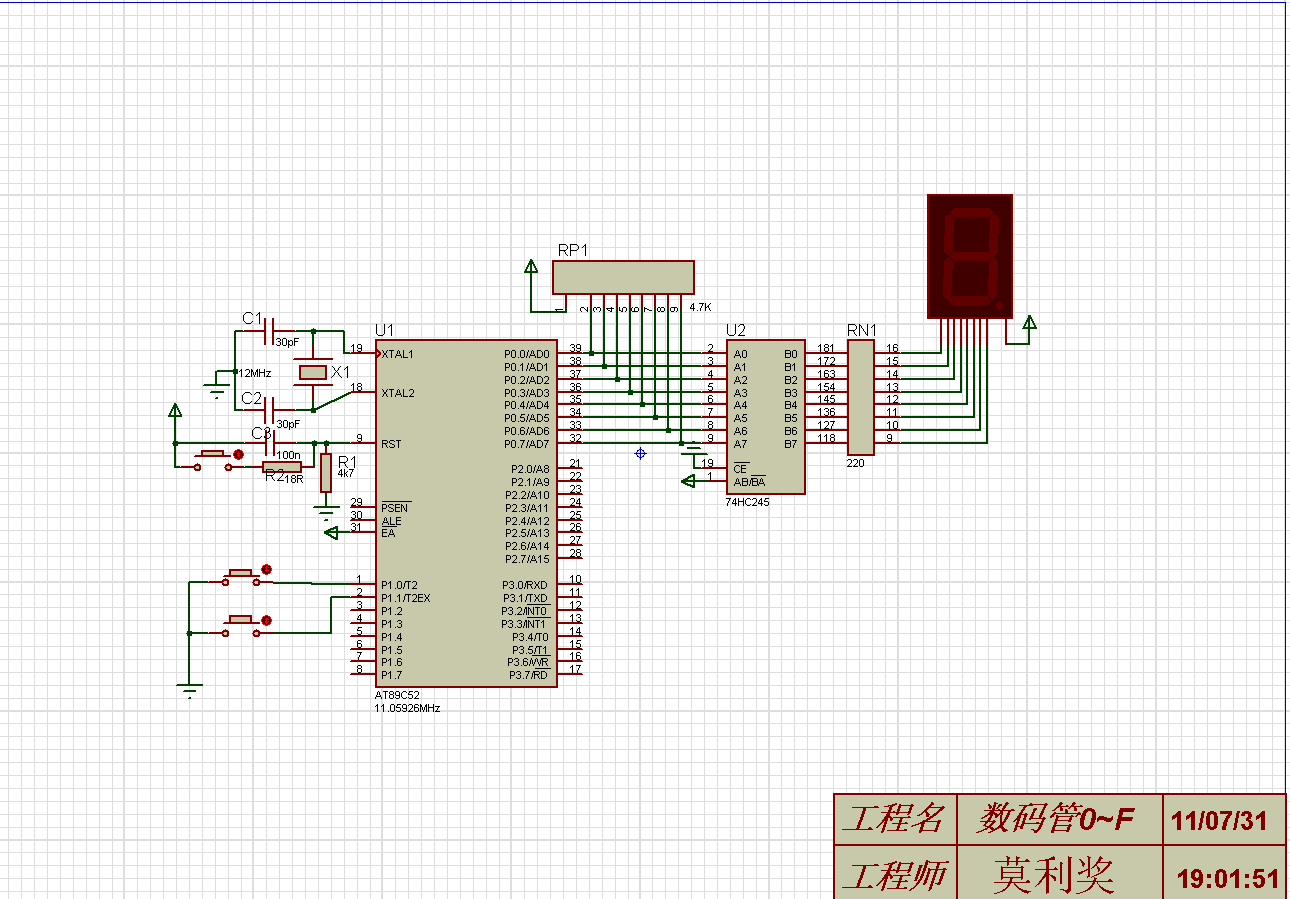Click the P2.7/A15 pin label
This screenshot has width=1290, height=899.
pos(527,559)
